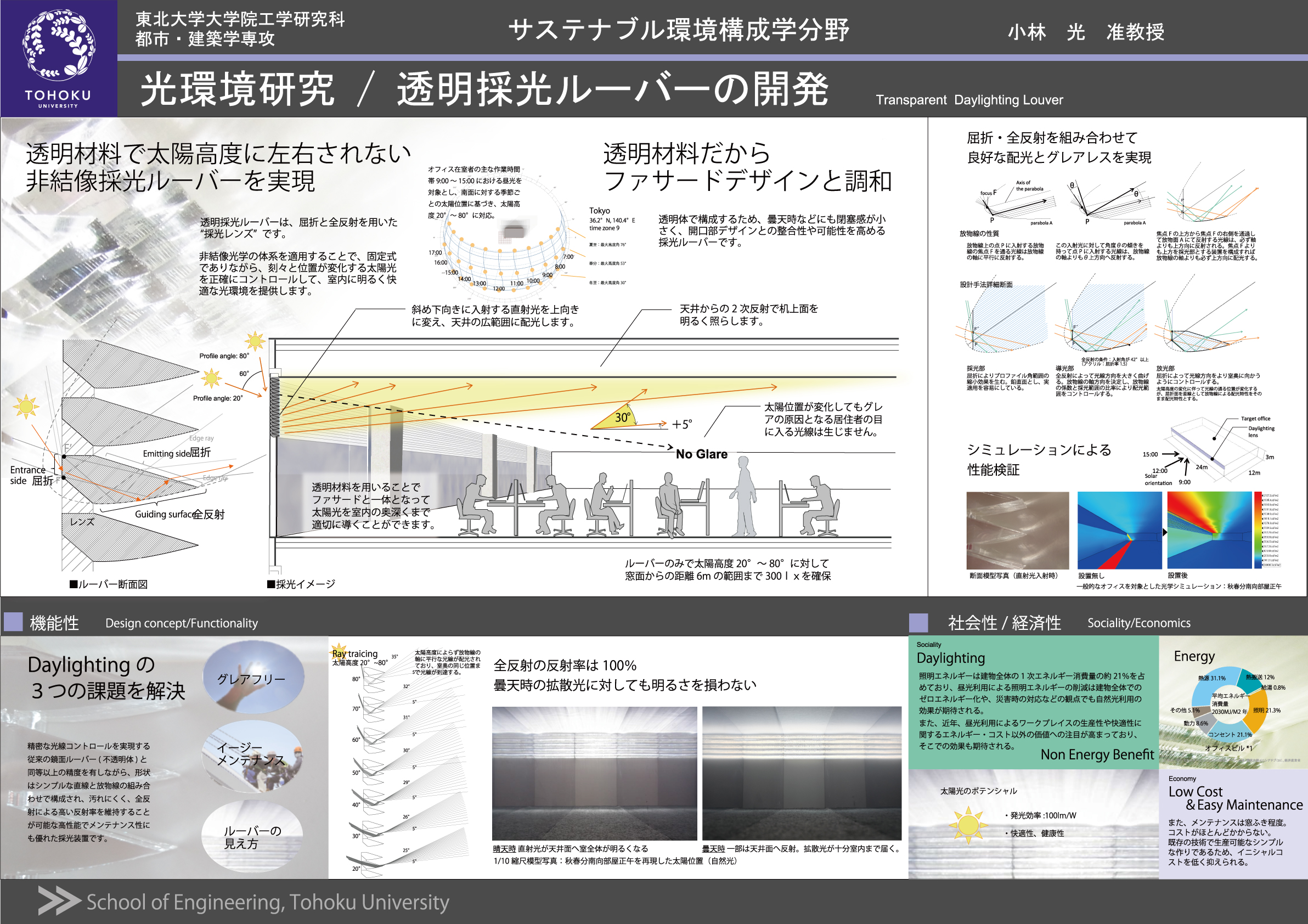1308x924 pixels.
Task: Click the サステナブル環境構成学分野 header
Action: pos(679,30)
